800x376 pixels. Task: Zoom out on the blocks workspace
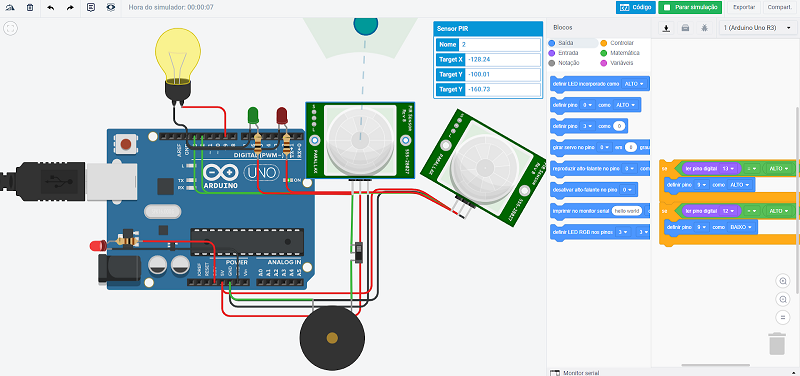point(782,299)
